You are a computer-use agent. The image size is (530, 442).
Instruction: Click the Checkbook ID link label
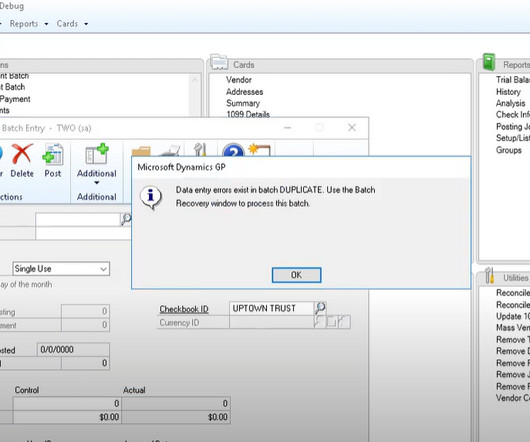184,309
